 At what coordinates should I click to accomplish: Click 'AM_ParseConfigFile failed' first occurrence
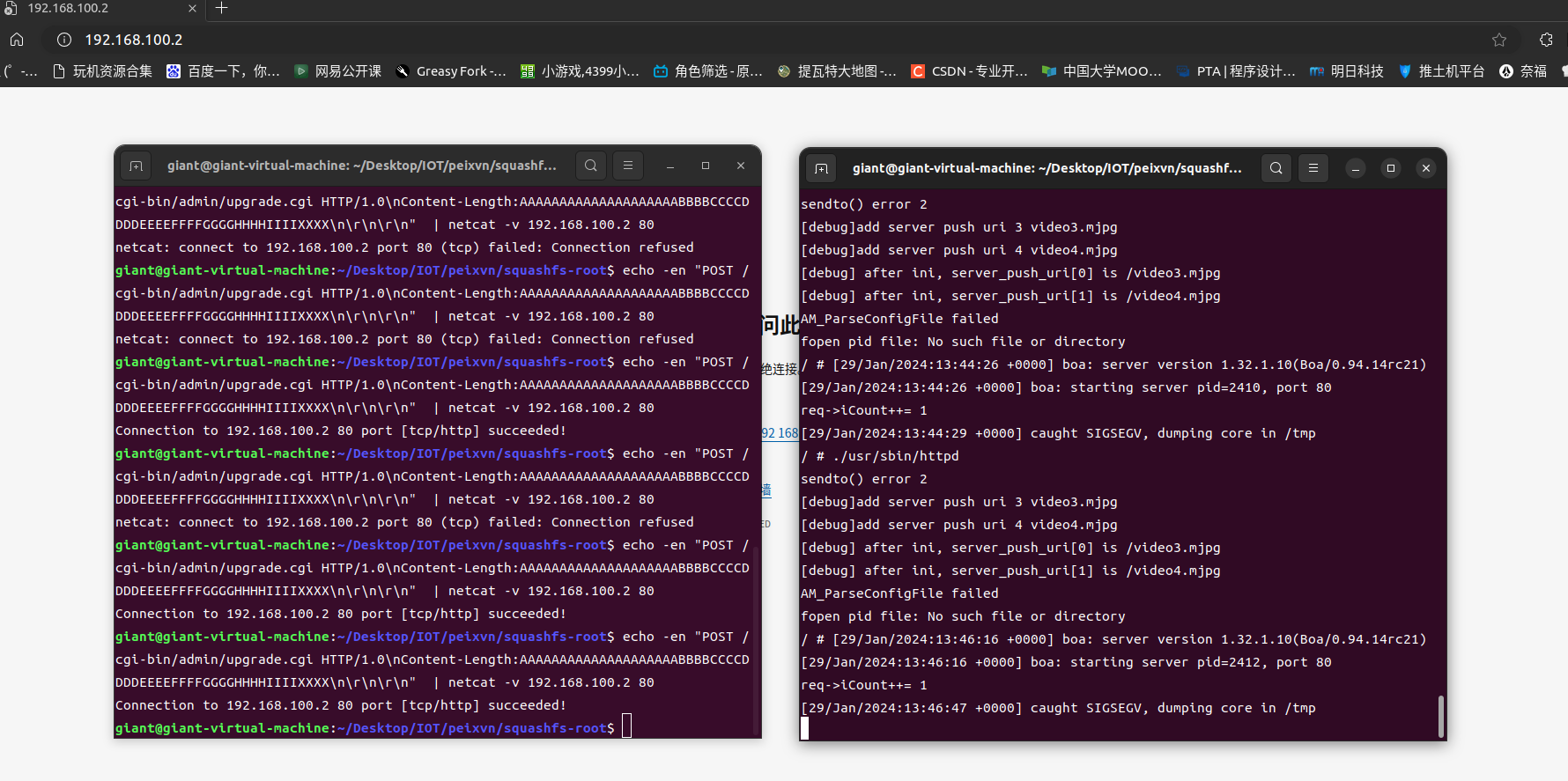899,319
